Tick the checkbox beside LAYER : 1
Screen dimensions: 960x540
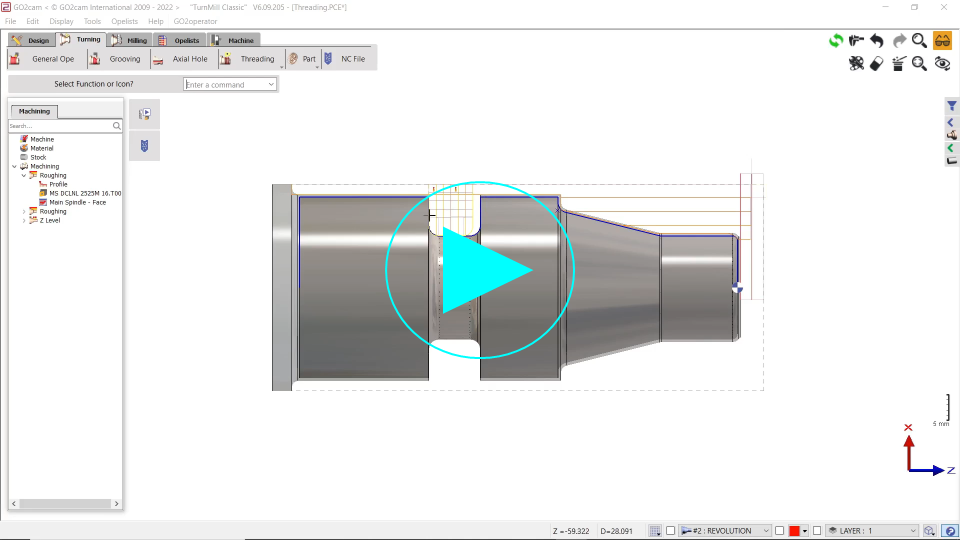(817, 531)
